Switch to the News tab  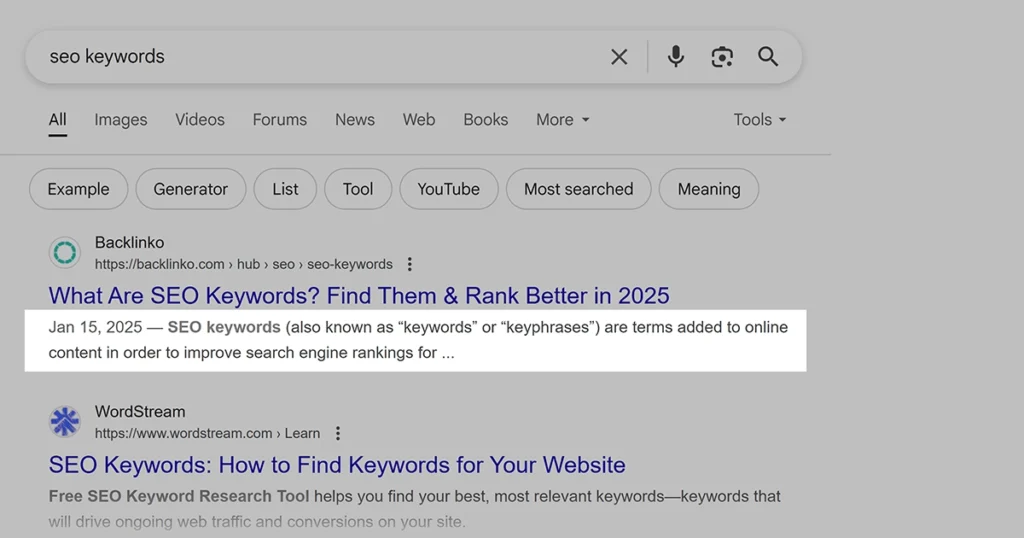[x=355, y=120]
